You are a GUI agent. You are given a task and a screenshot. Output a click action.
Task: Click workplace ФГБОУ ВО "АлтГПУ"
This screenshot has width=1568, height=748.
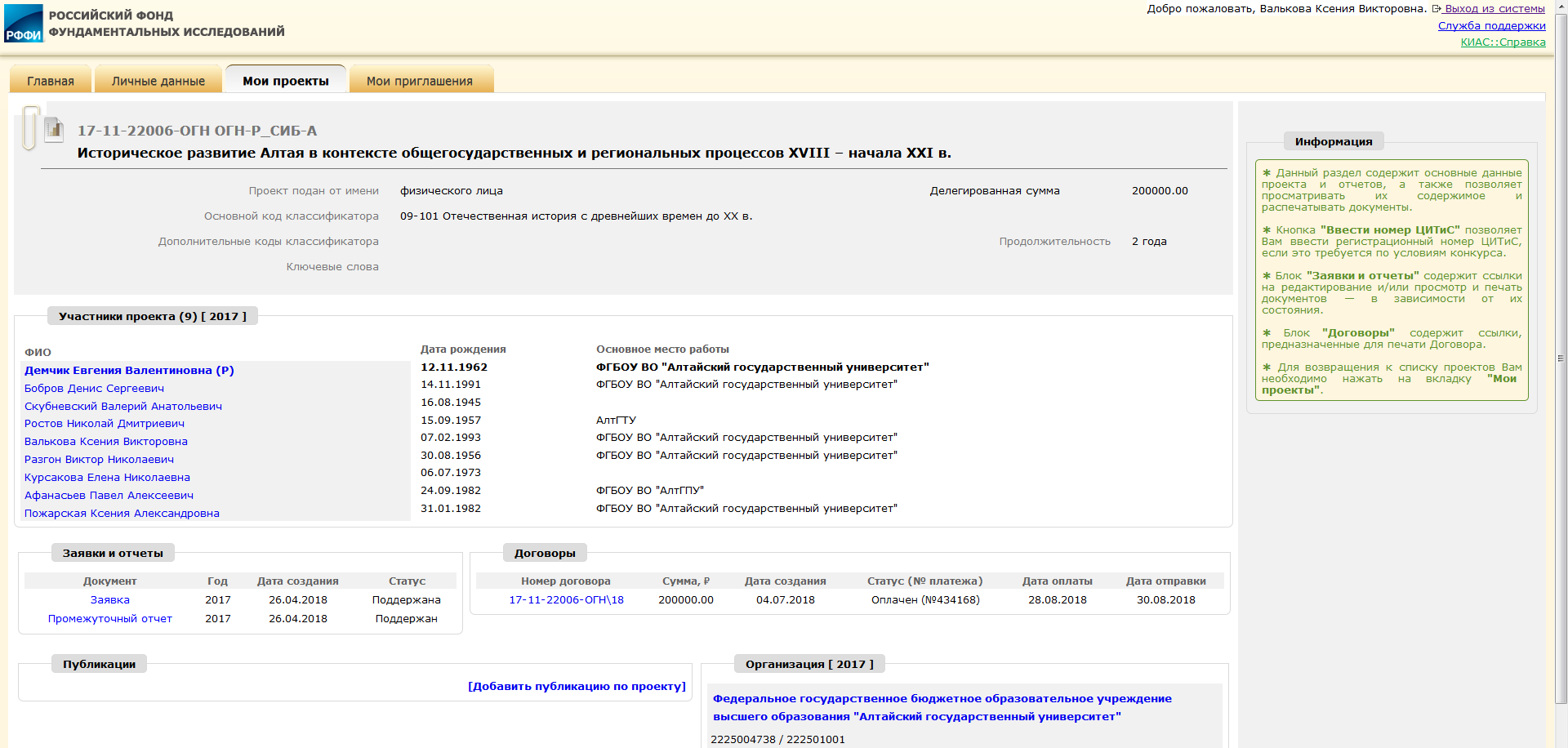click(650, 490)
